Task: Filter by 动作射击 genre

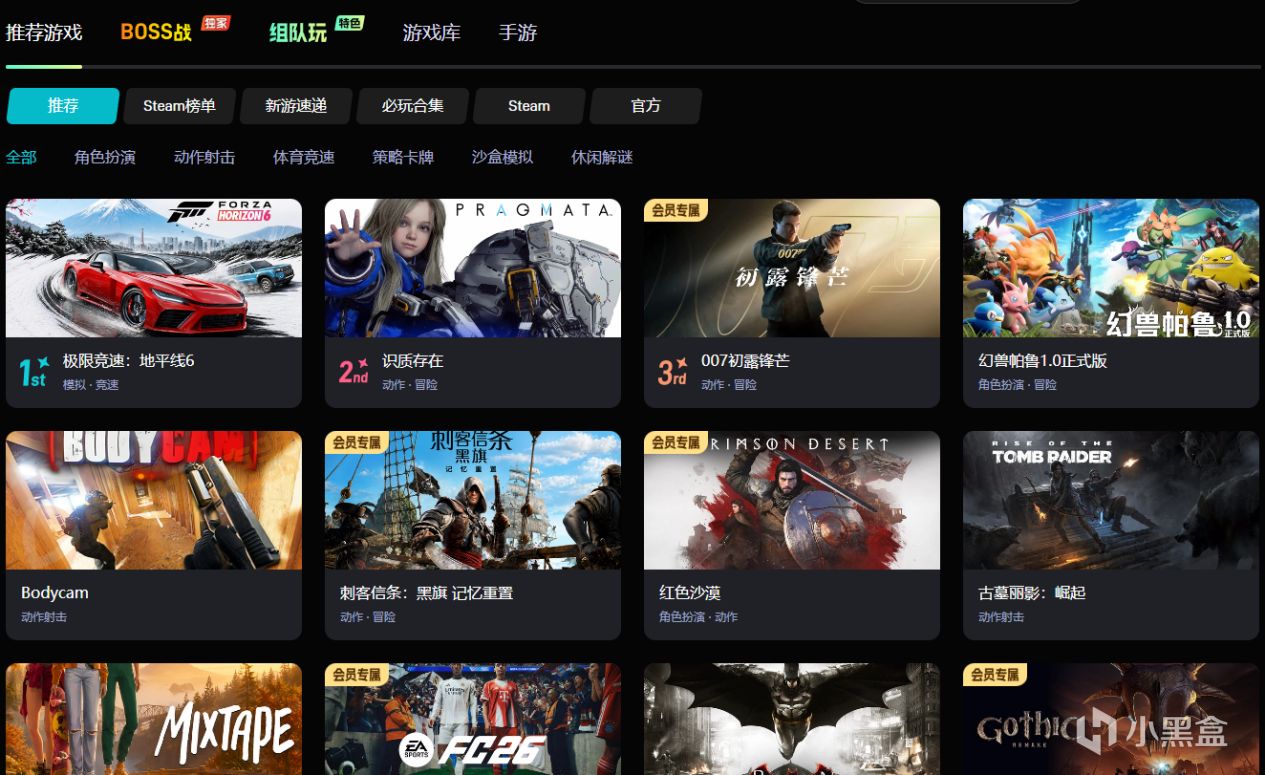Action: point(204,157)
